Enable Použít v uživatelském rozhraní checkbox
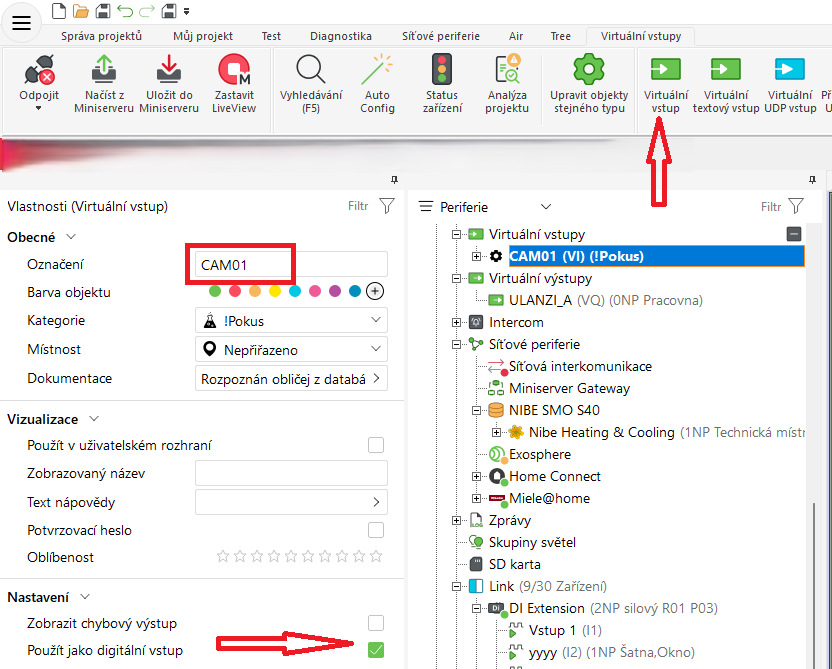This screenshot has height=669, width=832. pyautogui.click(x=376, y=445)
